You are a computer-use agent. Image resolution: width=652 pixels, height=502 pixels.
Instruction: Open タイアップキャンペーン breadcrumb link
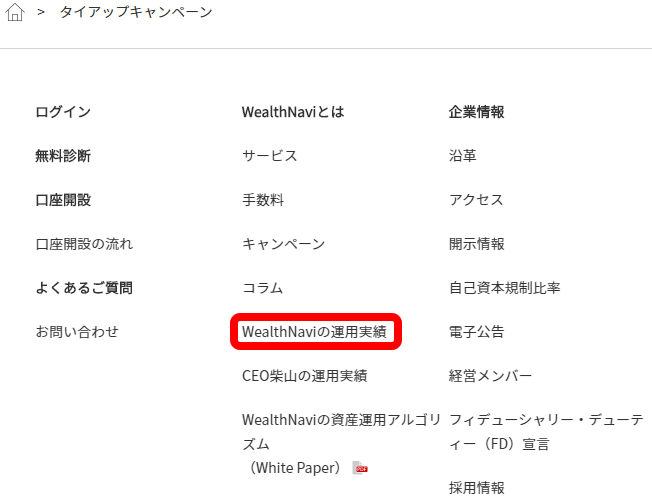click(136, 12)
